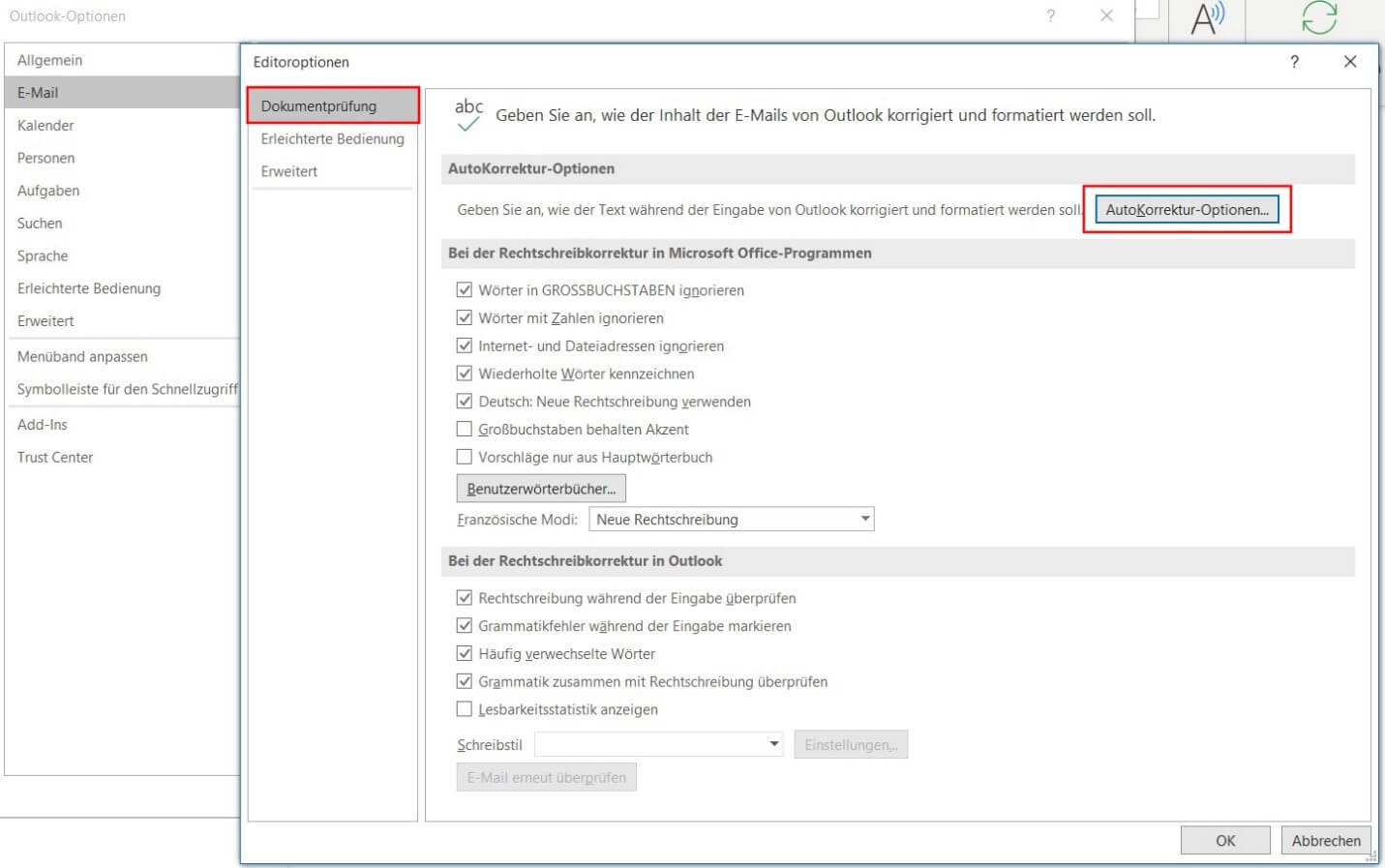
Task: Open Erleichterte Bedienung in Outlook-Optionen
Action: (x=122, y=288)
